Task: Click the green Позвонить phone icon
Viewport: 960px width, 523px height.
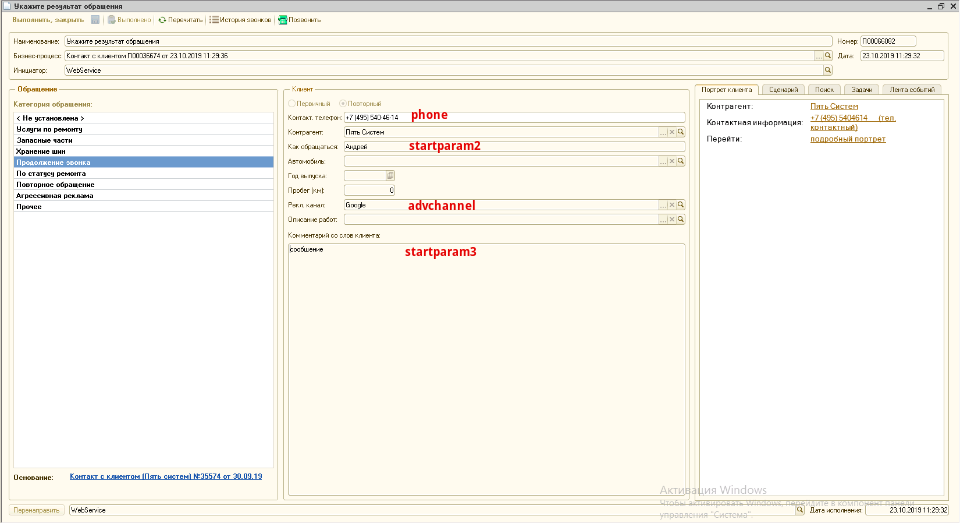Action: (x=283, y=20)
